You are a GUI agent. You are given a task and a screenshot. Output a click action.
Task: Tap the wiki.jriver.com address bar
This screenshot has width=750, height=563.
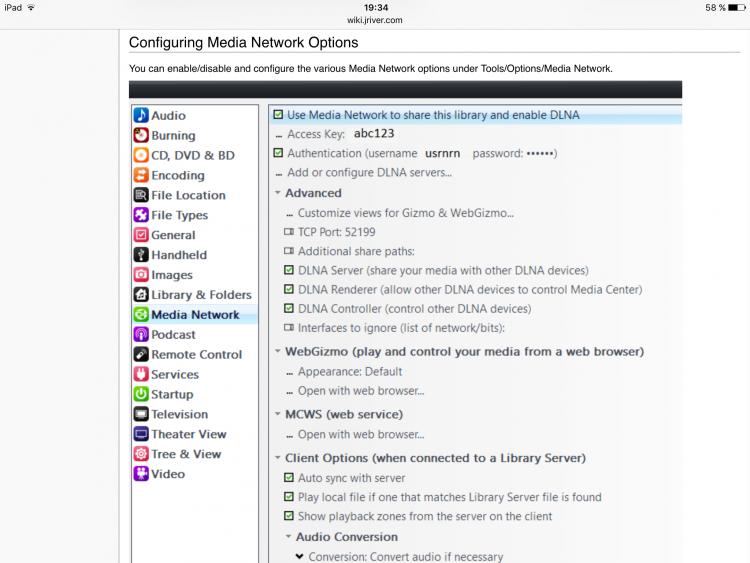(375, 20)
